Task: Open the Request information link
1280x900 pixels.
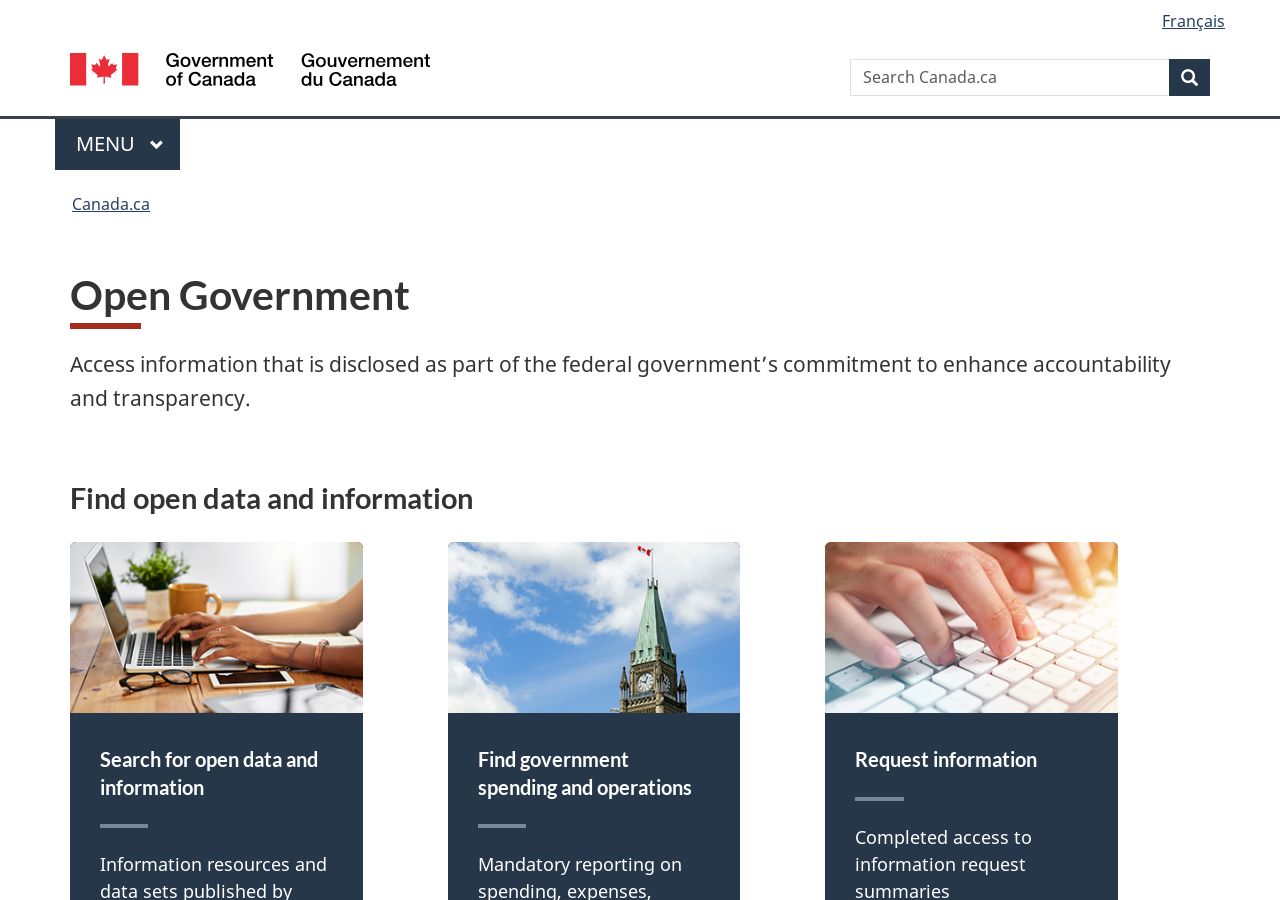Action: tap(946, 759)
